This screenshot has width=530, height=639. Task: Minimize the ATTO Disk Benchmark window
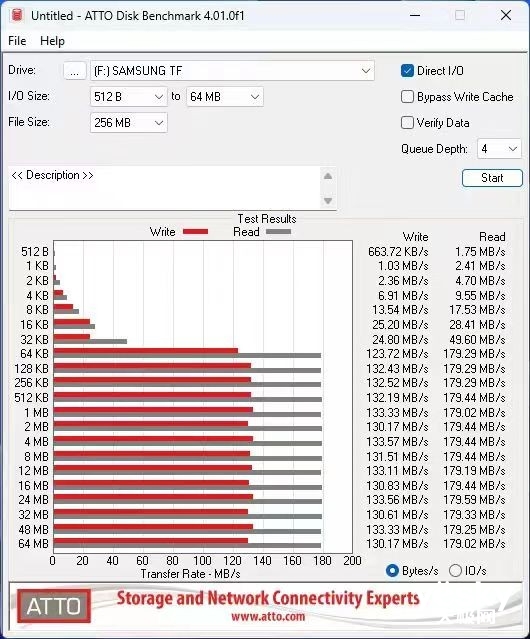tap(415, 15)
